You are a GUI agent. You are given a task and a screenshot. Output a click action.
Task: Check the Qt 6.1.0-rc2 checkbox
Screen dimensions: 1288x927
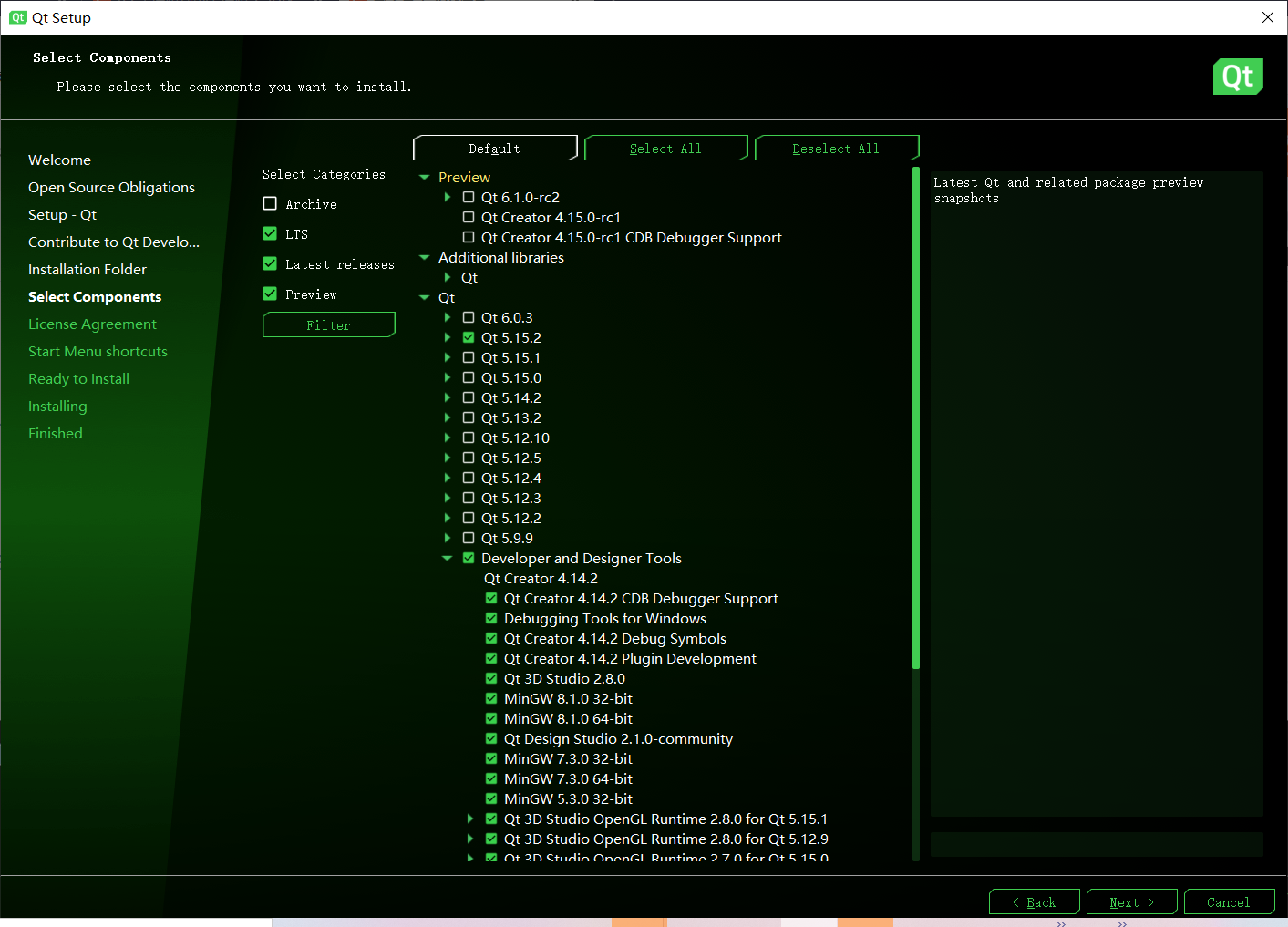tap(469, 197)
